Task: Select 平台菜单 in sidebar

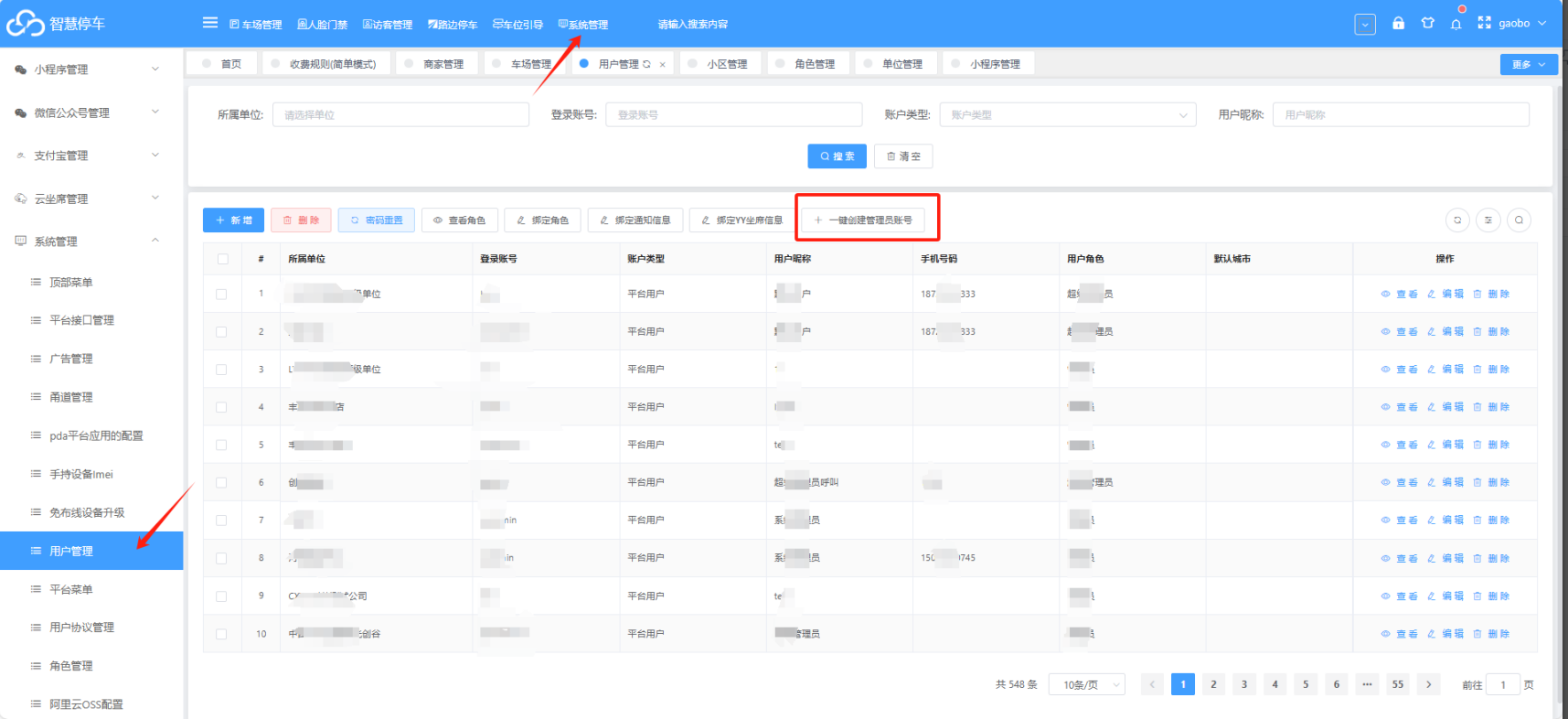Action: pyautogui.click(x=91, y=589)
